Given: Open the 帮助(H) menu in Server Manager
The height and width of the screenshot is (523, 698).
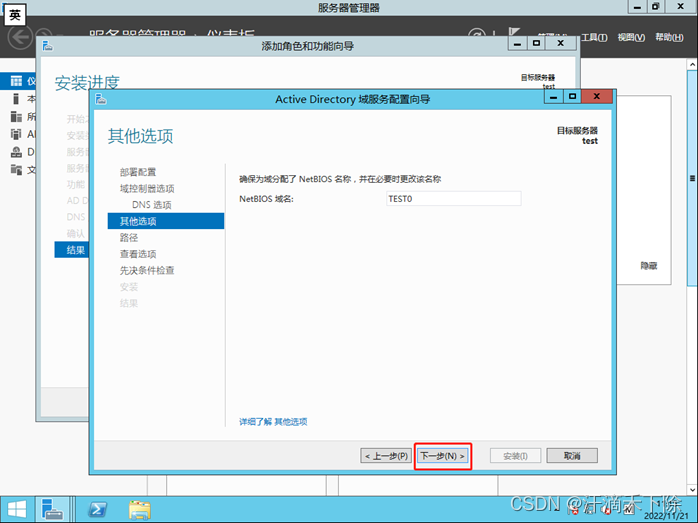Looking at the screenshot, I should tap(669, 37).
